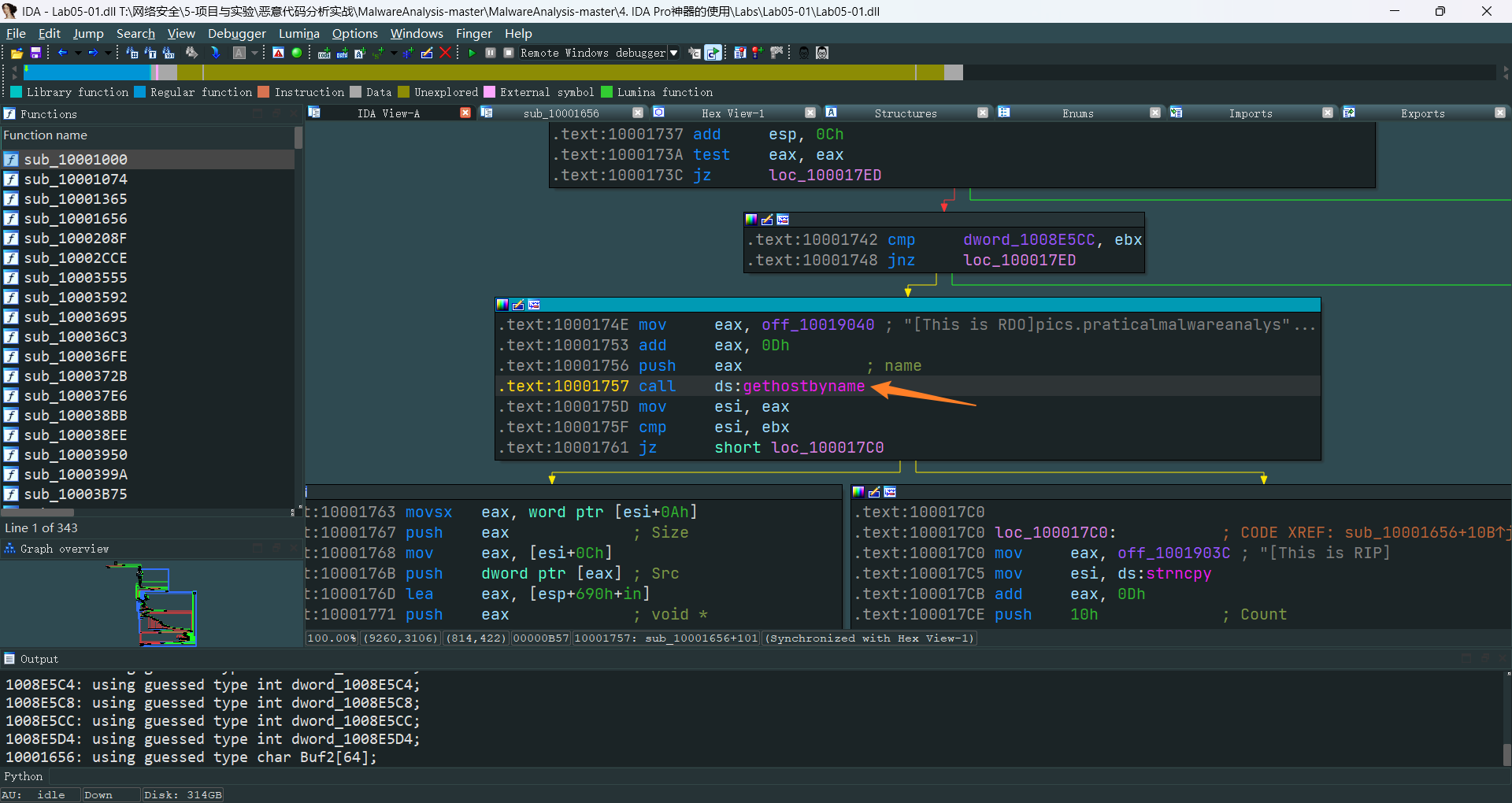Click the Output window vertical scrollbar

pyautogui.click(x=1506, y=718)
